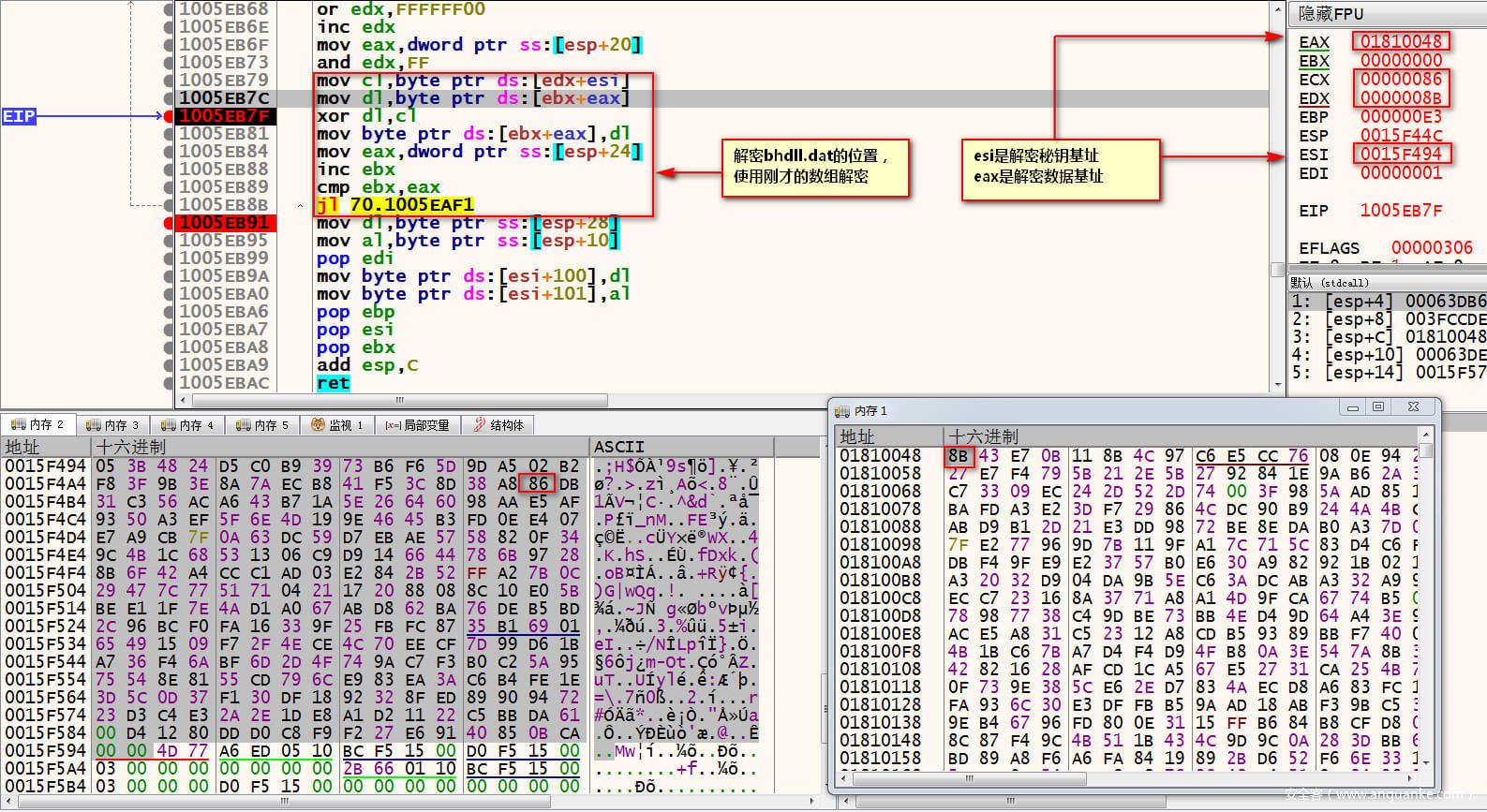The image size is (1487, 812).
Task: Click the EIP arrow label in the gutter
Action: (x=19, y=116)
